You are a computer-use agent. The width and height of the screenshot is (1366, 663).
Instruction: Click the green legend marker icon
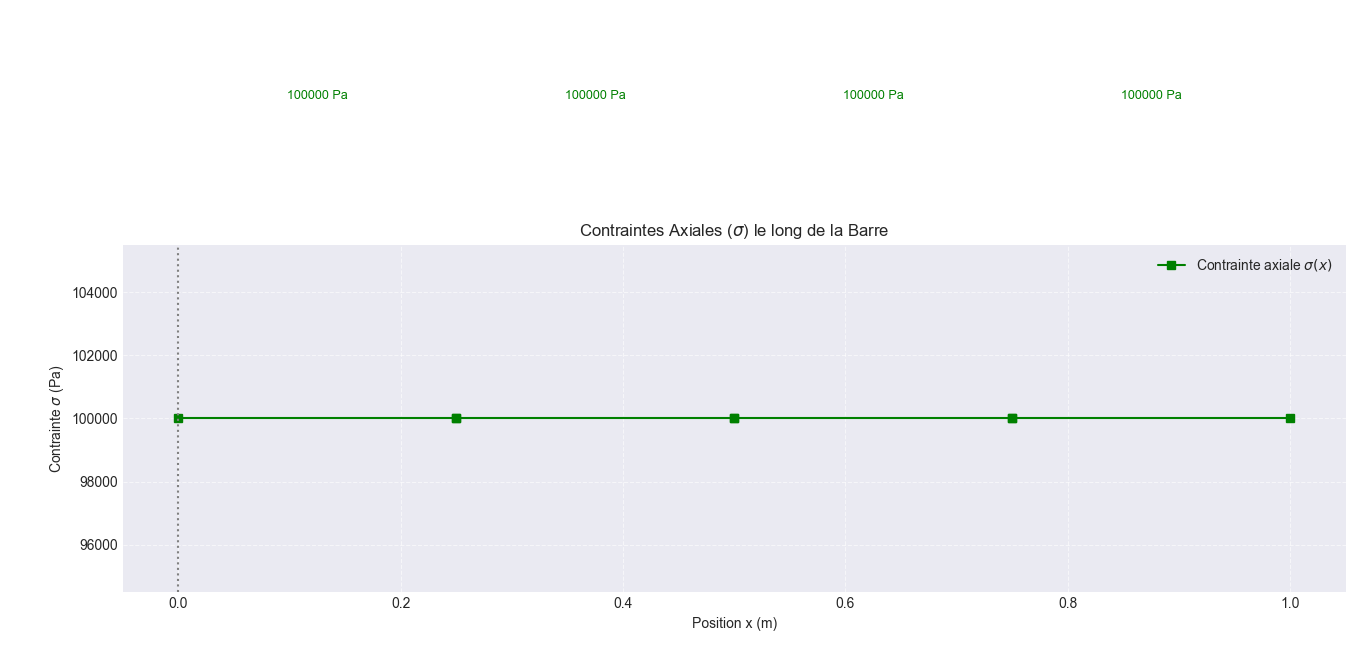(1171, 265)
